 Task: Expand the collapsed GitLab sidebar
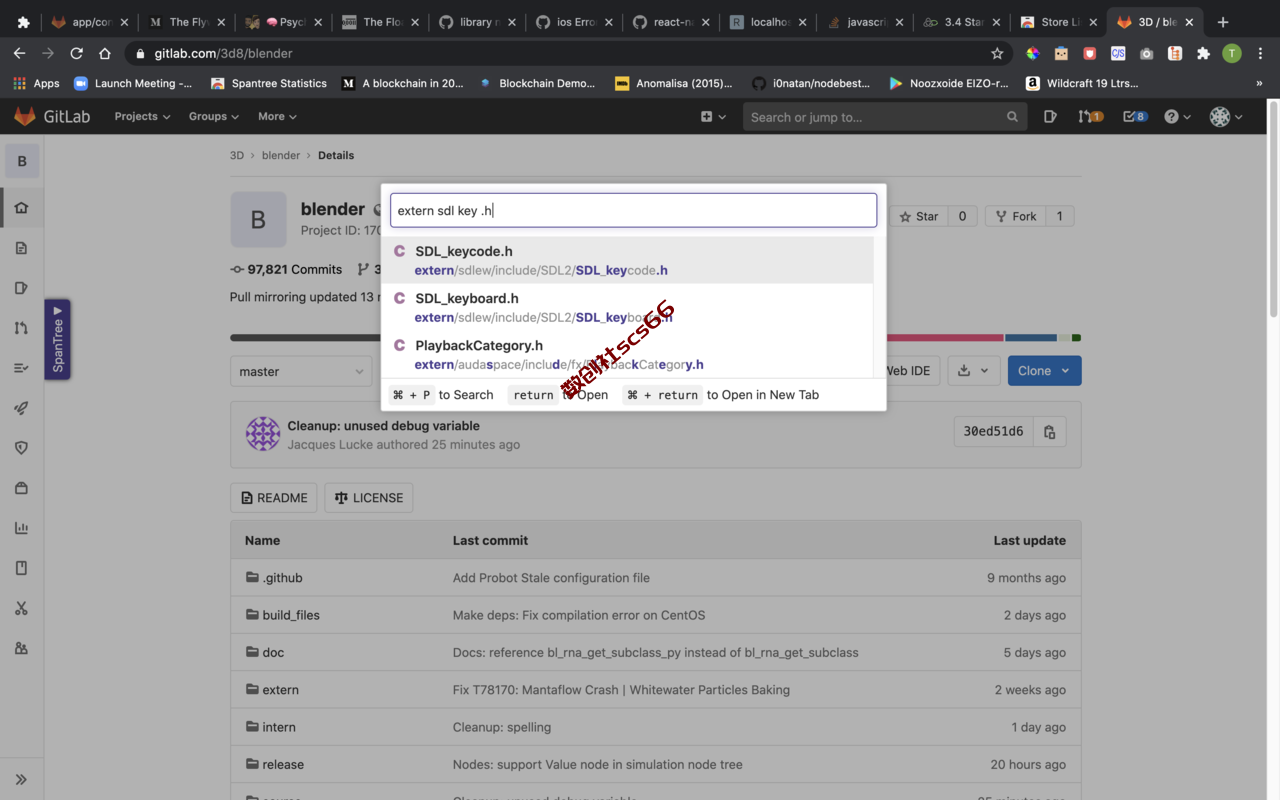pos(21,779)
